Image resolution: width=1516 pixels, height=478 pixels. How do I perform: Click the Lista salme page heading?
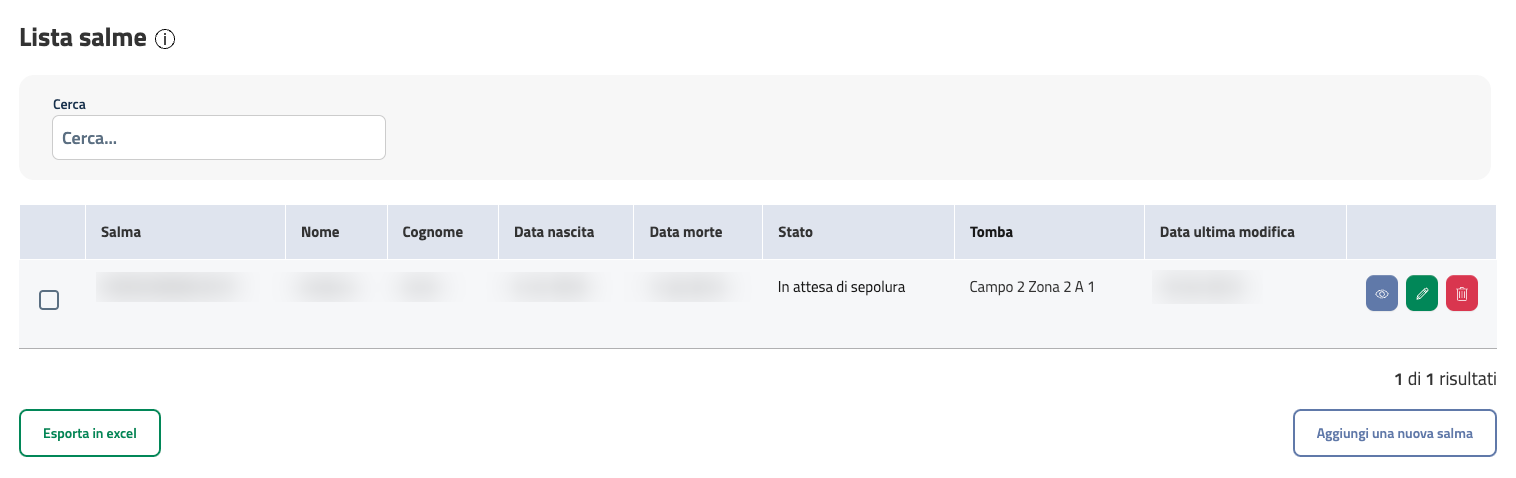(83, 39)
